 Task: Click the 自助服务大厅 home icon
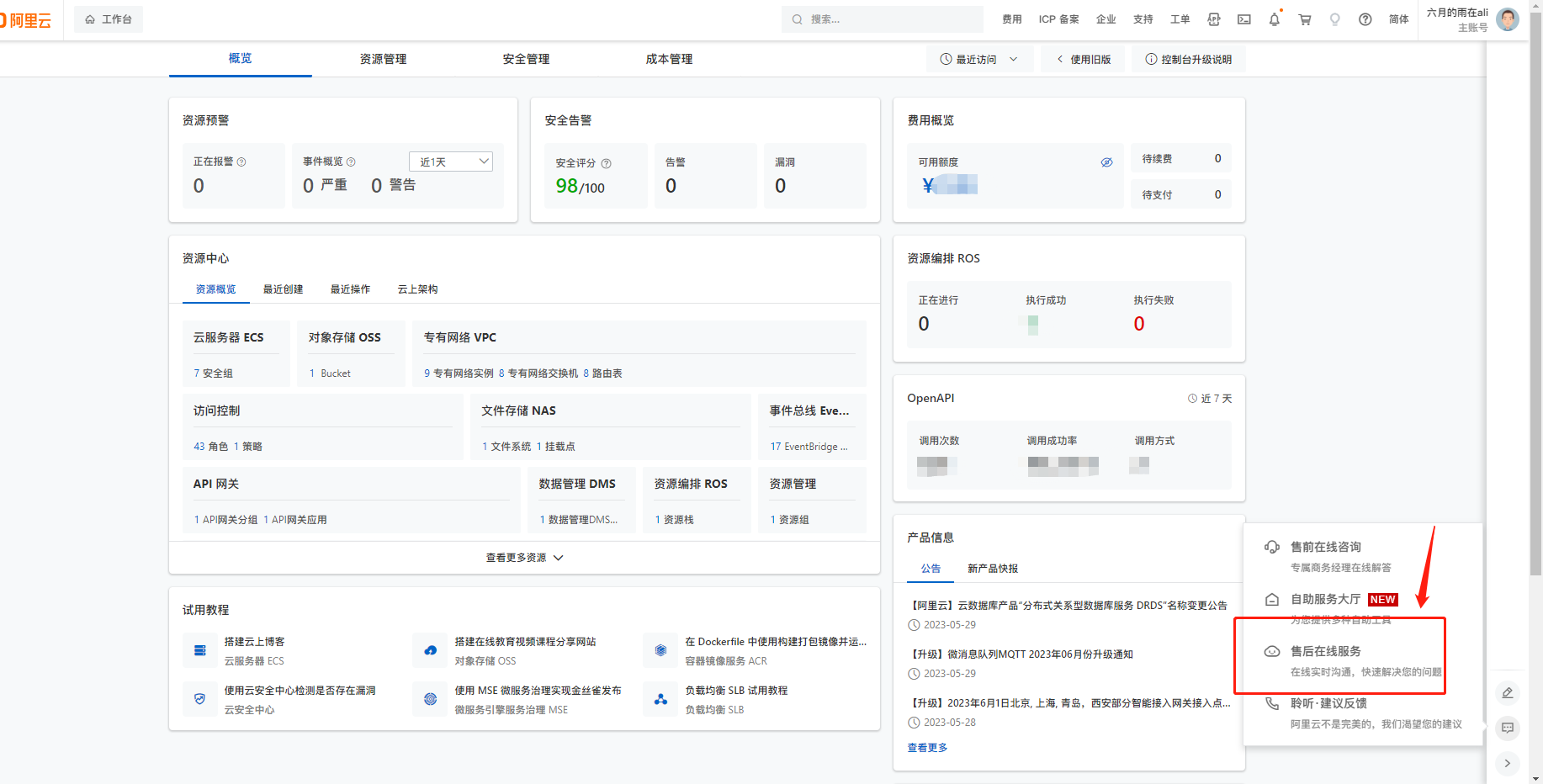click(x=1272, y=600)
